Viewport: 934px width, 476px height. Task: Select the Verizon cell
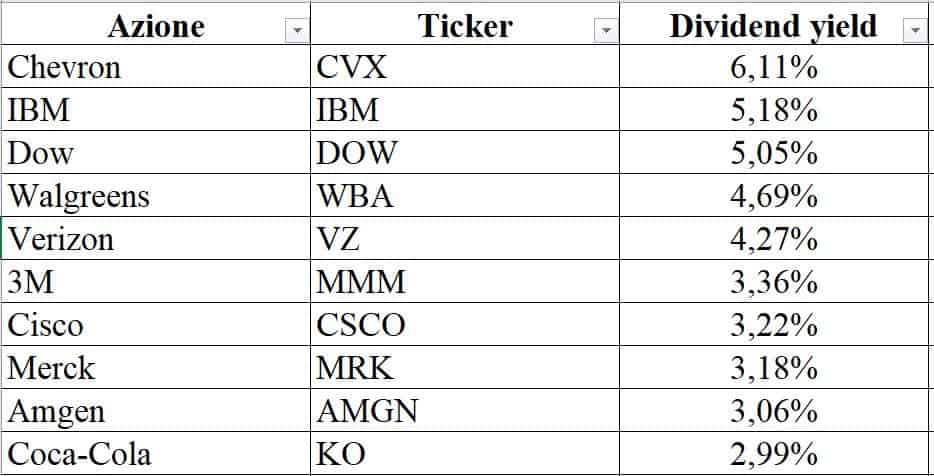pyautogui.click(x=155, y=239)
